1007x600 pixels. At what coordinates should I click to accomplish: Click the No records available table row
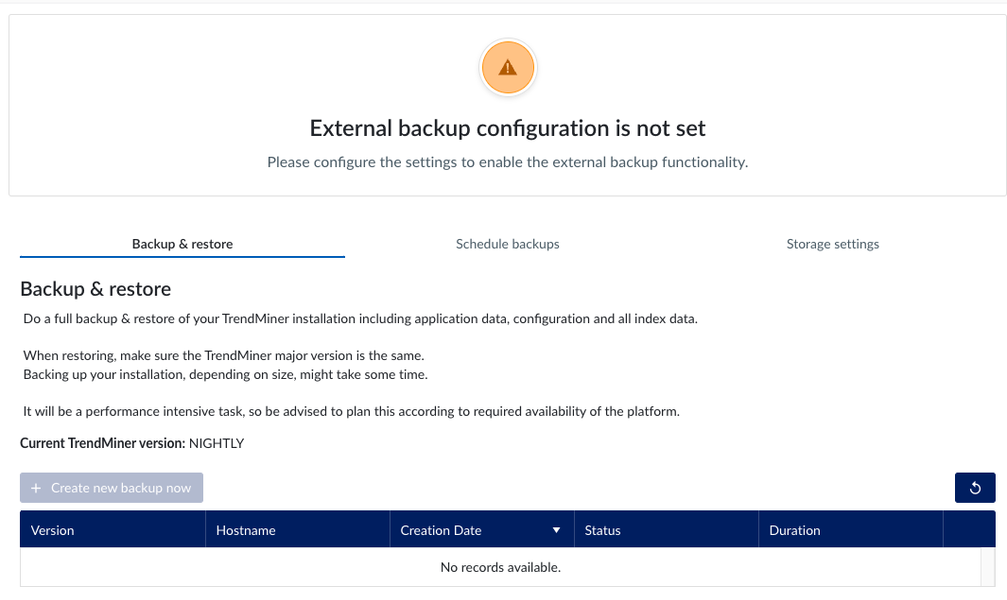pos(502,566)
